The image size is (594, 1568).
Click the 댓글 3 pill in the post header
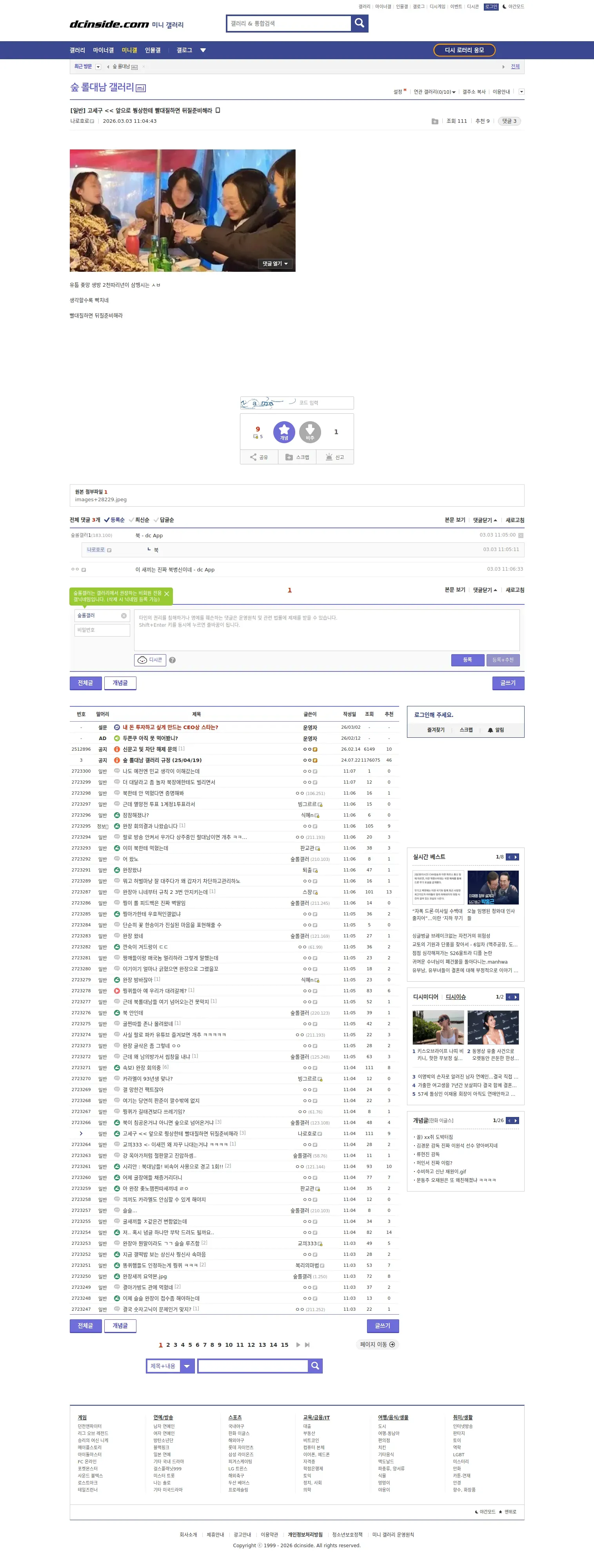pos(509,121)
